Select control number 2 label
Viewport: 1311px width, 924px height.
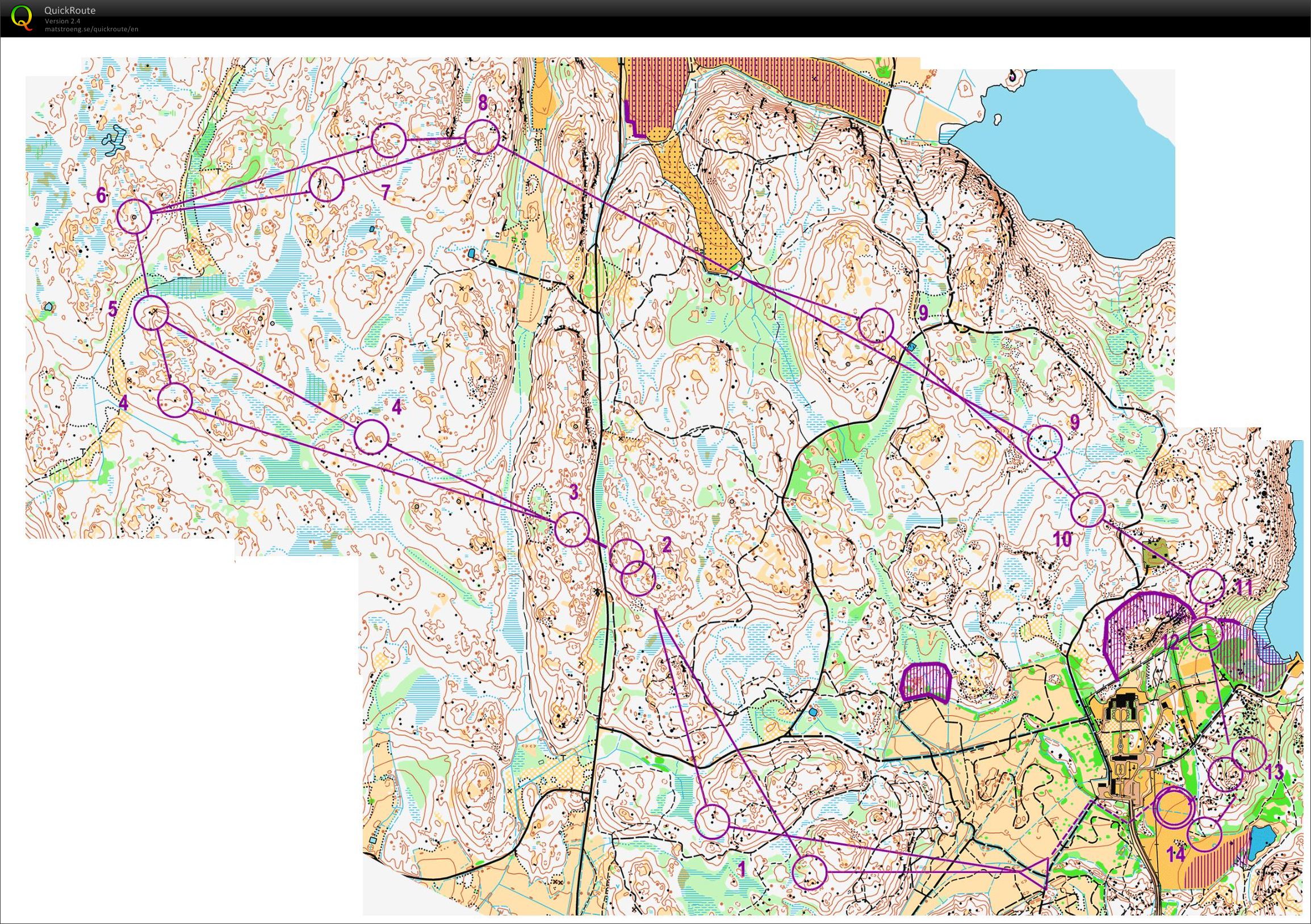666,545
